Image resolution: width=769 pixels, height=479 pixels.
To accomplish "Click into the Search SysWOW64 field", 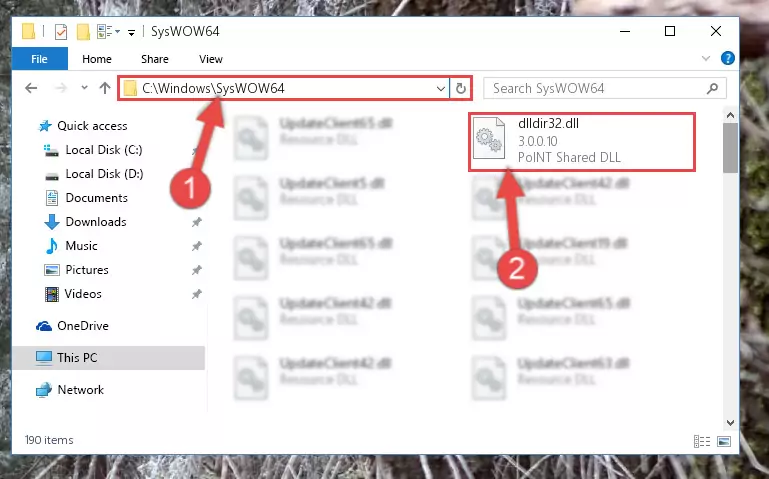I will coord(596,88).
